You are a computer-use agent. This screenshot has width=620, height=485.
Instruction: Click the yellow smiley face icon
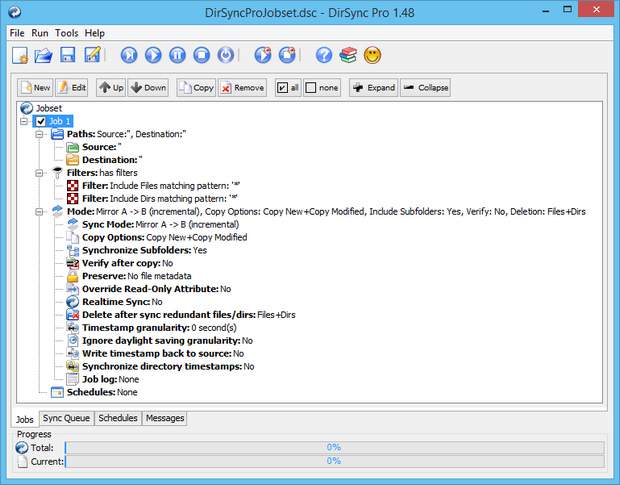372,55
